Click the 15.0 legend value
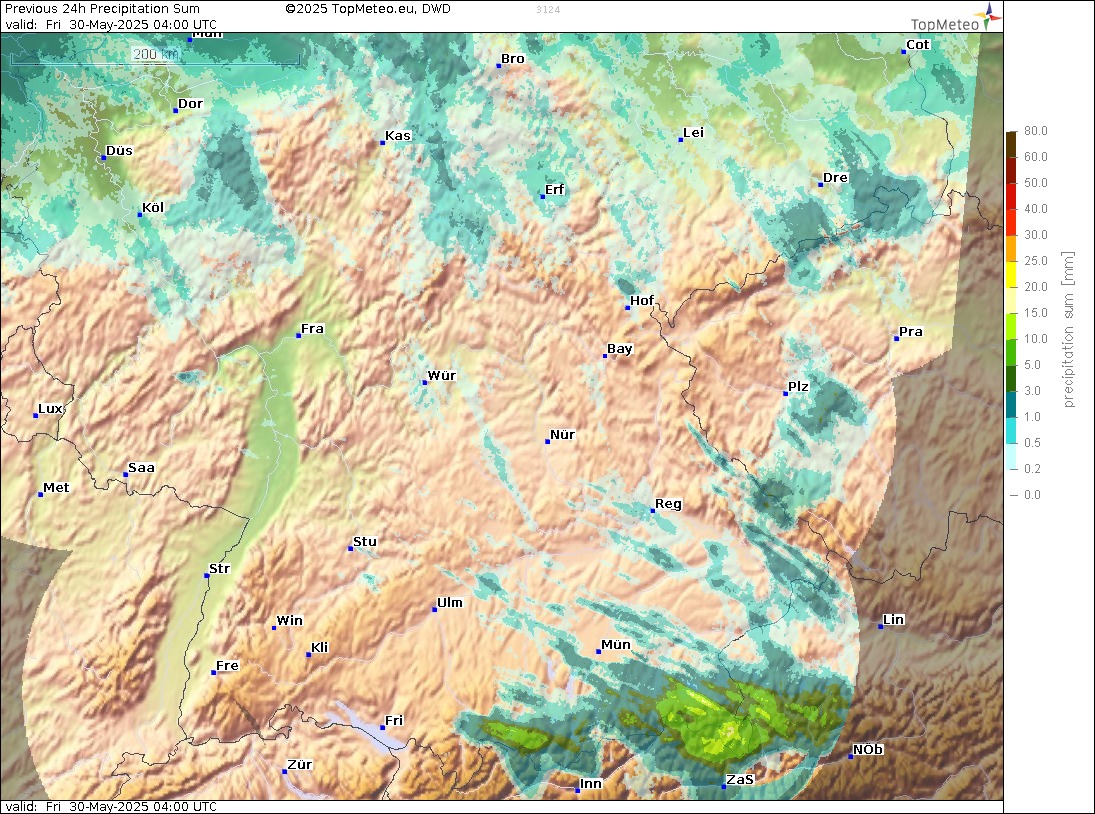Viewport: 1095px width, 814px height. (x=1036, y=313)
